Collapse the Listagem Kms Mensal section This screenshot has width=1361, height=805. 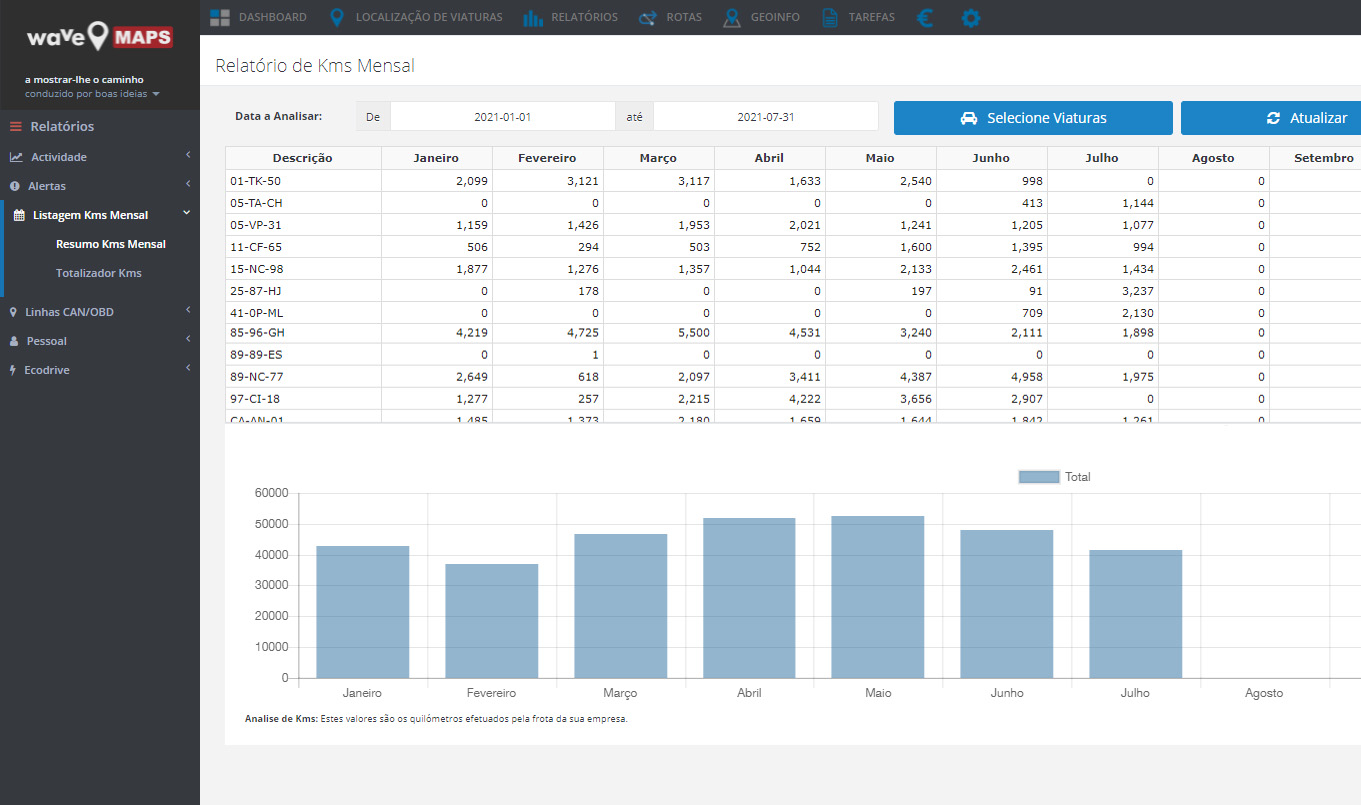100,215
